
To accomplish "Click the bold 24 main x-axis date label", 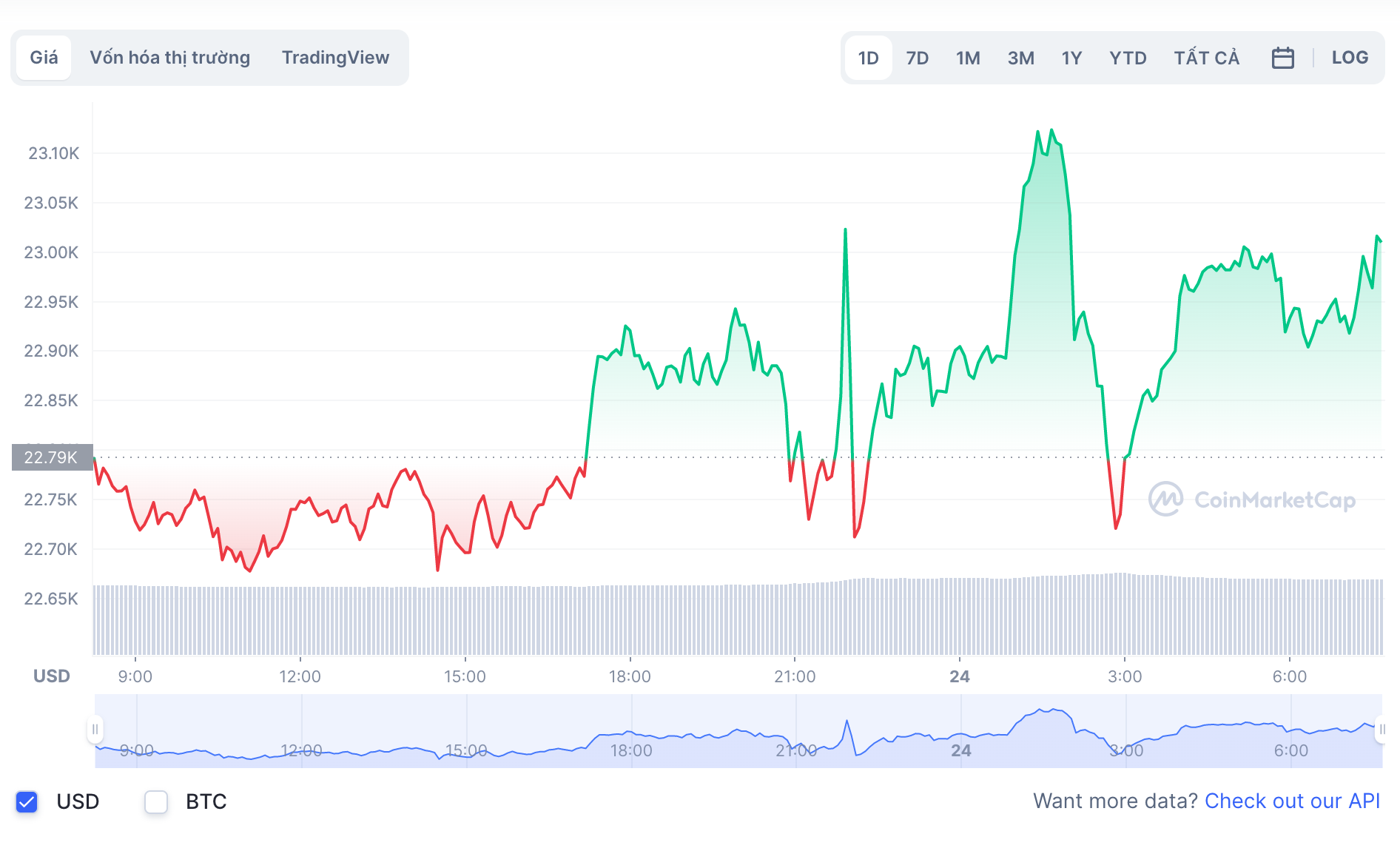I will (x=960, y=676).
